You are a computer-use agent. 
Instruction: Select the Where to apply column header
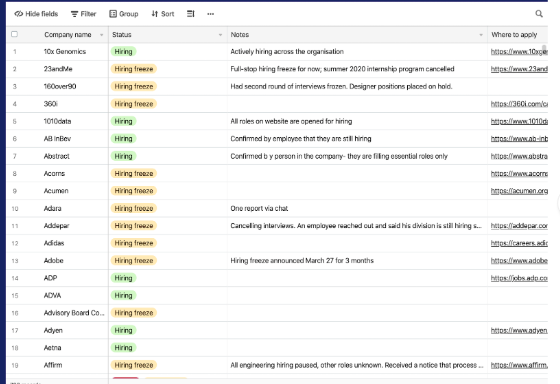(518, 35)
